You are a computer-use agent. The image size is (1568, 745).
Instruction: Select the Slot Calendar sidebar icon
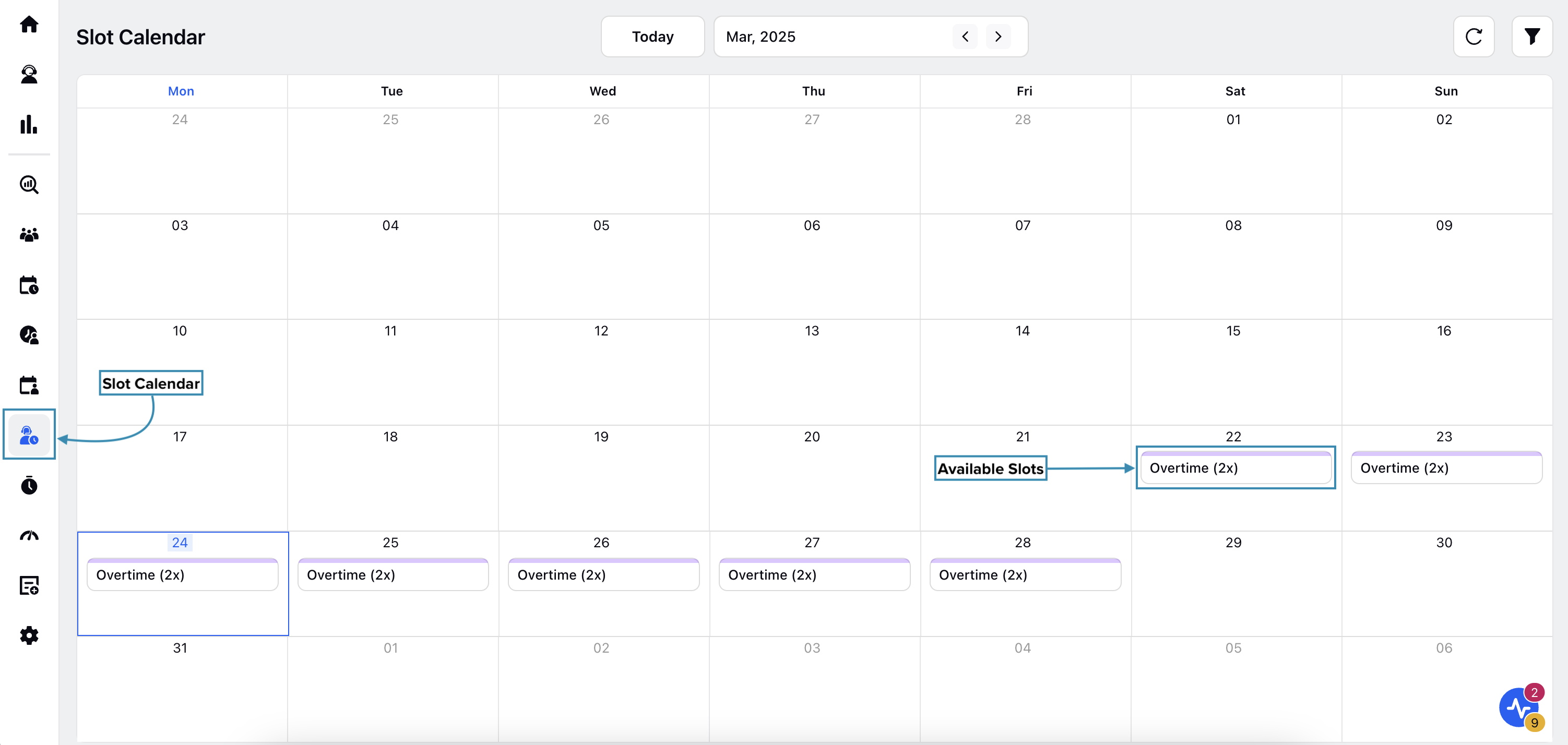tap(29, 435)
